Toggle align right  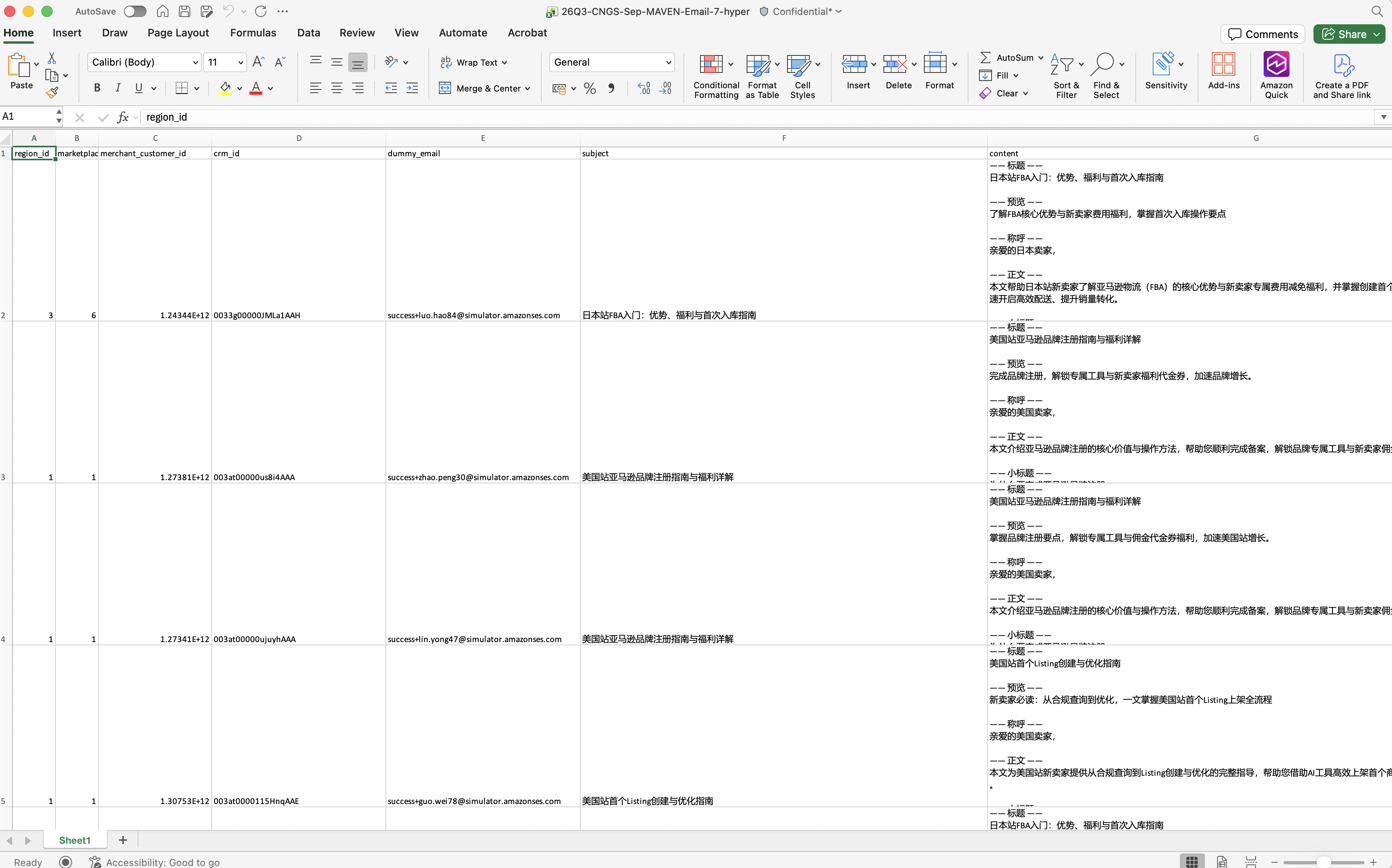pos(358,88)
